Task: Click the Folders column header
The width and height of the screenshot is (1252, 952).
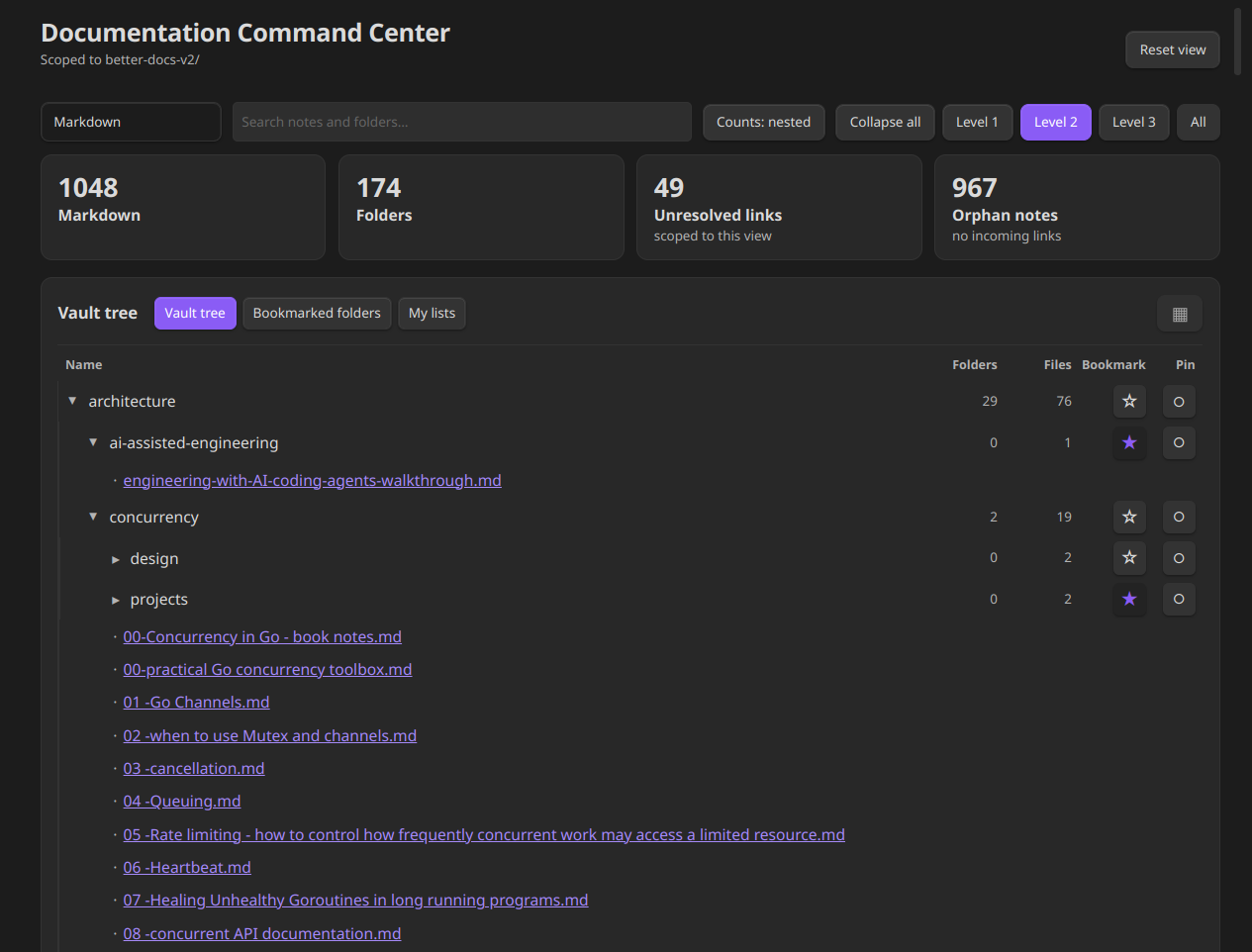Action: [975, 364]
